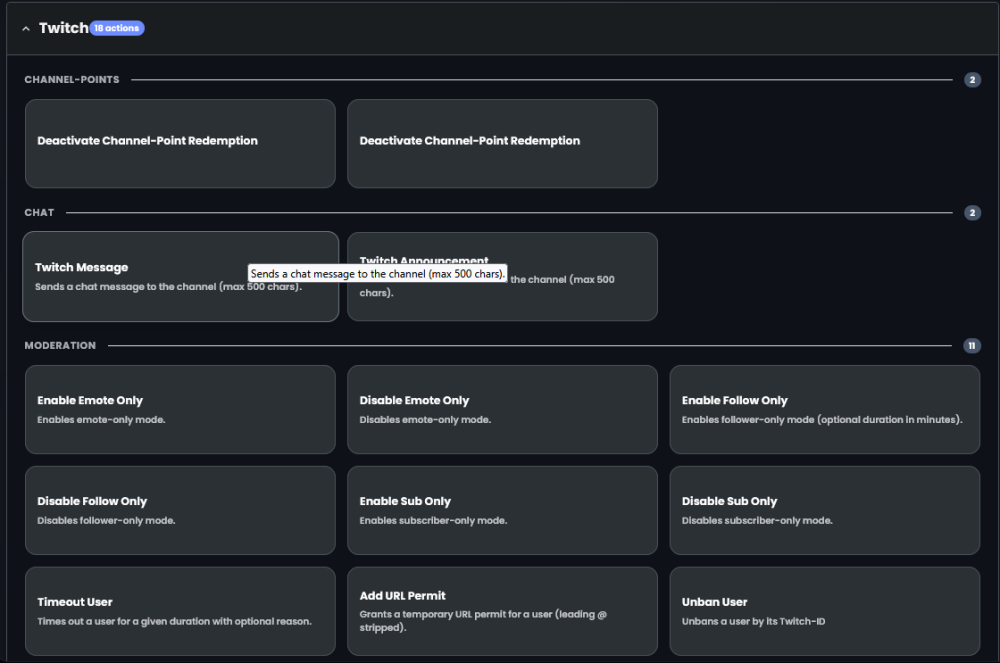Click "Disables subscriber-only mode." description
The width and height of the screenshot is (1000, 663).
click(x=757, y=520)
